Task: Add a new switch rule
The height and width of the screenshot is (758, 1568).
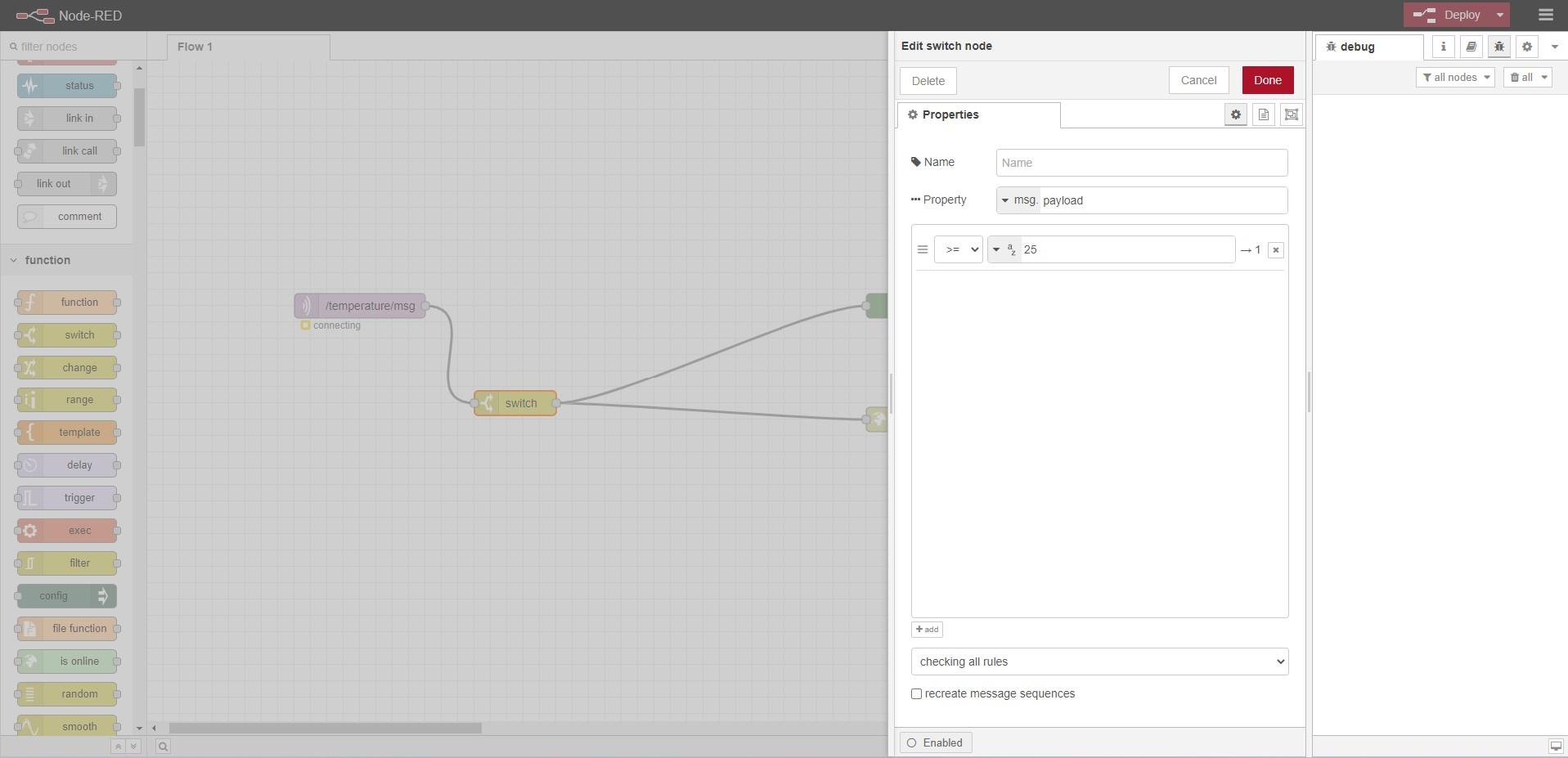Action: pyautogui.click(x=927, y=630)
